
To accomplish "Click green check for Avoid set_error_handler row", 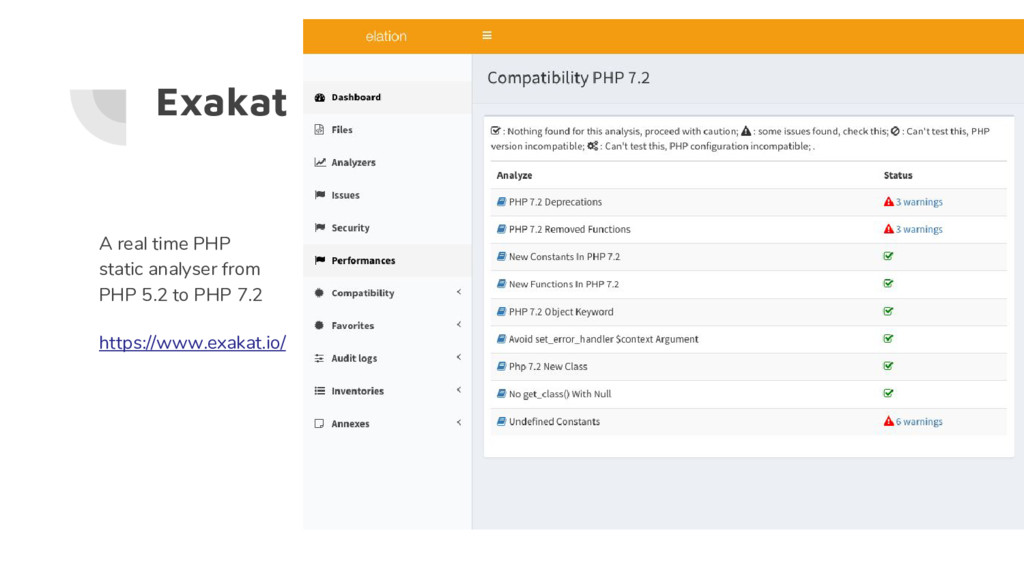I will click(888, 338).
